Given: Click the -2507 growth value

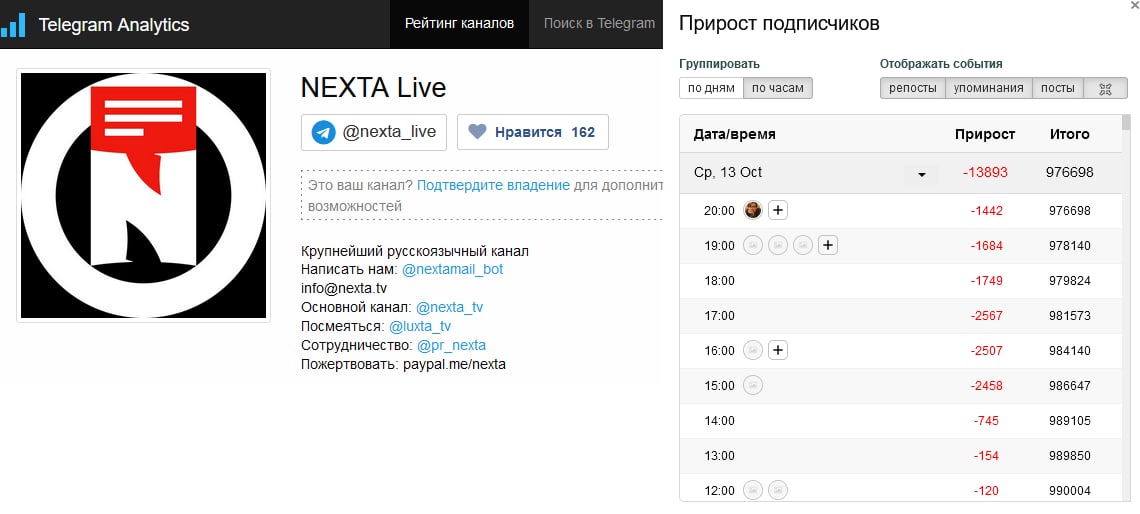Looking at the screenshot, I should click(x=986, y=350).
